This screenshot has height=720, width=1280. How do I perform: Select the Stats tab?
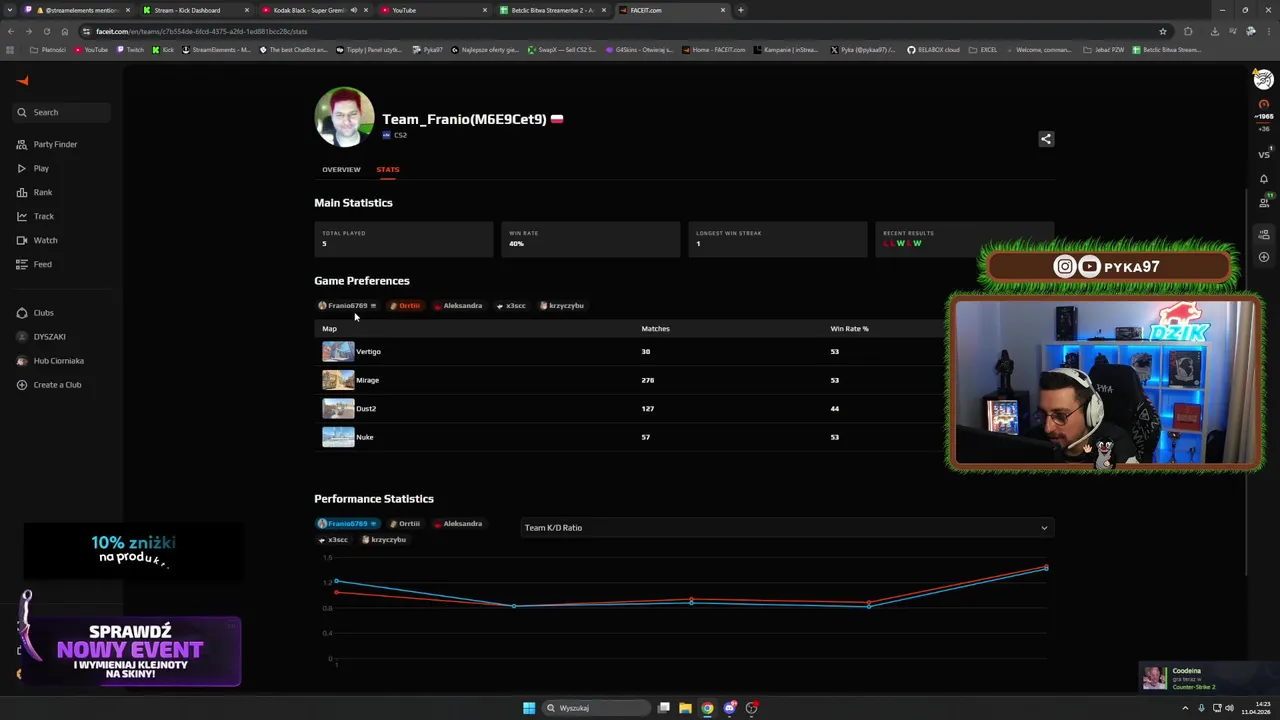(x=388, y=169)
